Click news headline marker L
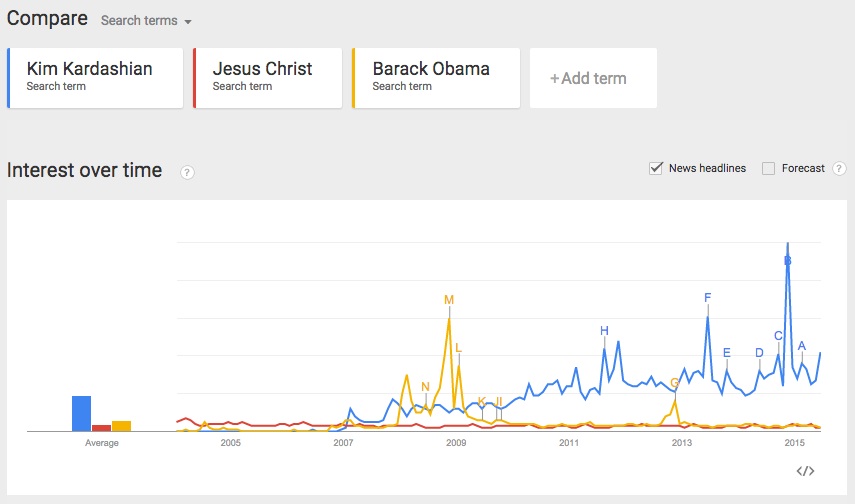This screenshot has width=855, height=504. pyautogui.click(x=458, y=348)
